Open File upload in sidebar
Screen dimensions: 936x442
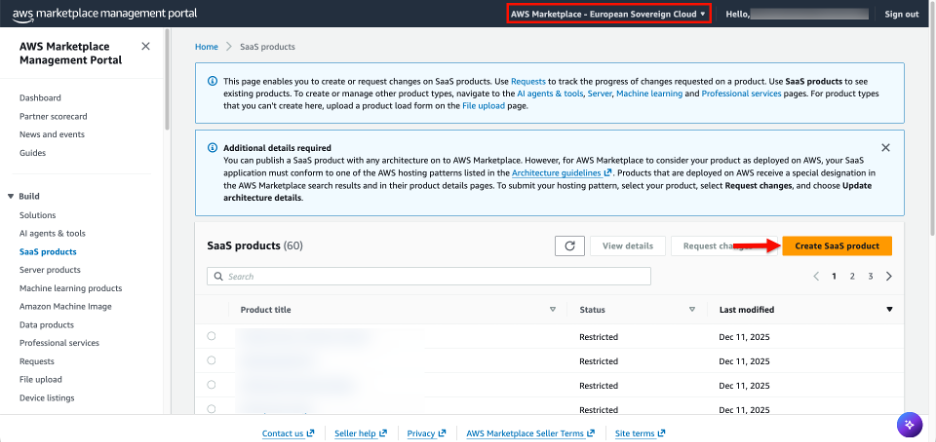coord(41,379)
